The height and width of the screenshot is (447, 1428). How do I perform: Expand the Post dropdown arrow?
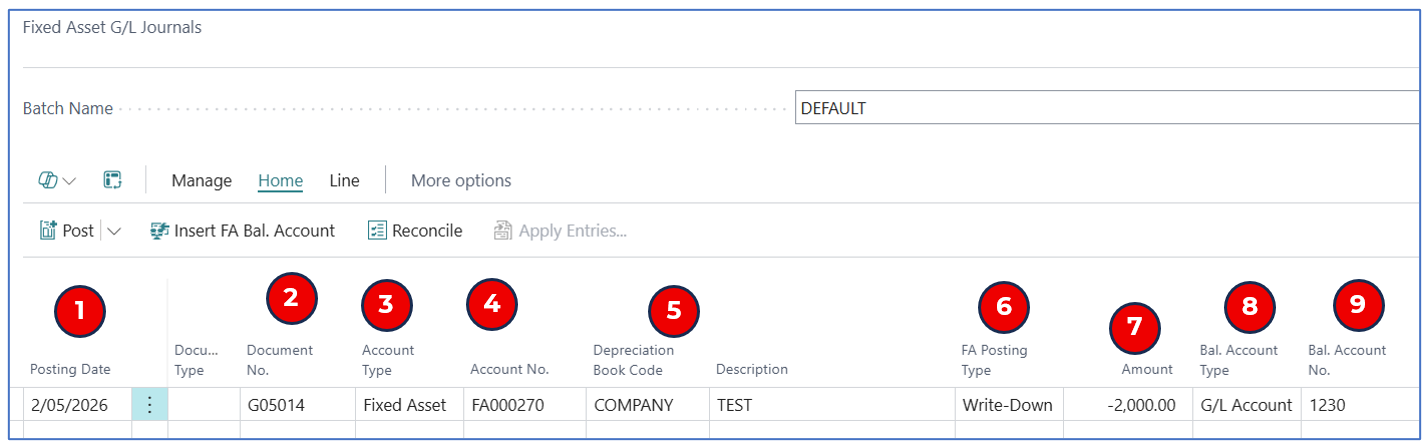pos(114,231)
